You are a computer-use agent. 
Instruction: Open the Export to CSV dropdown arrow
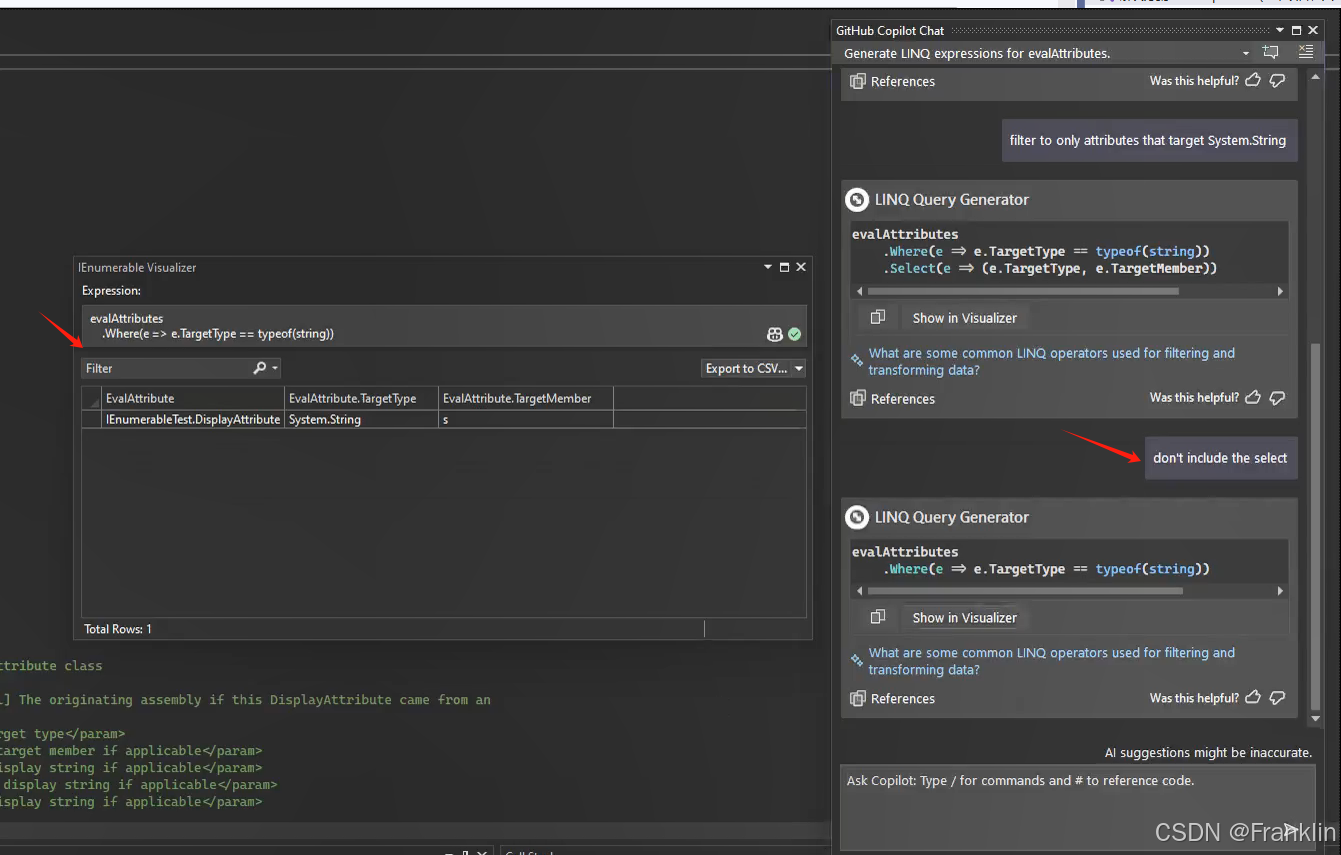point(799,369)
